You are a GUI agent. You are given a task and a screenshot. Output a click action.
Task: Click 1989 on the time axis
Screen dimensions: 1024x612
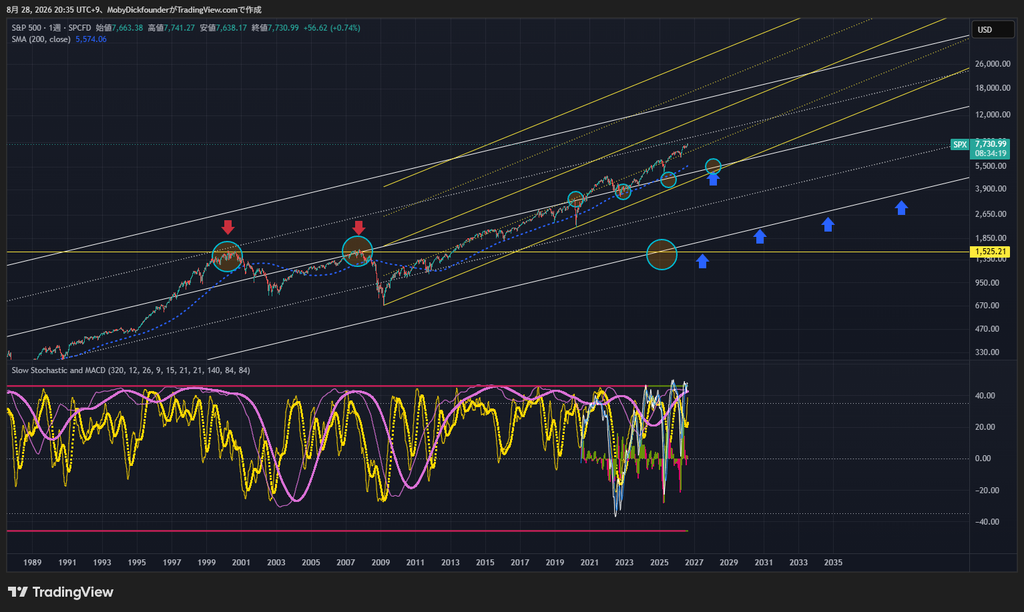(32, 562)
